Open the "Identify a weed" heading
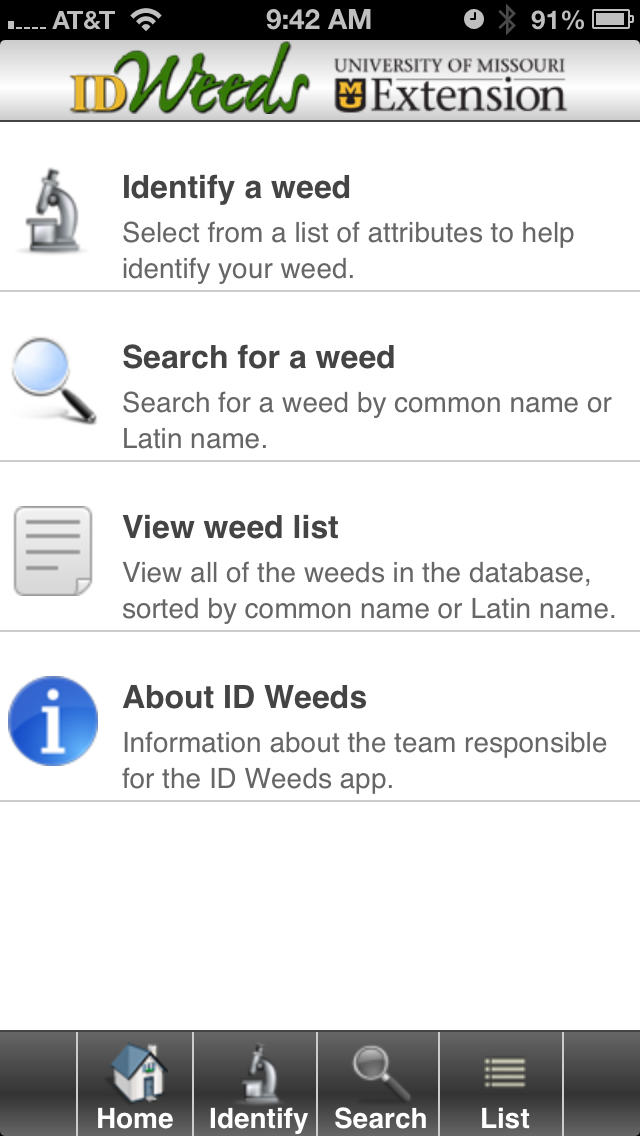640x1136 pixels. click(236, 187)
